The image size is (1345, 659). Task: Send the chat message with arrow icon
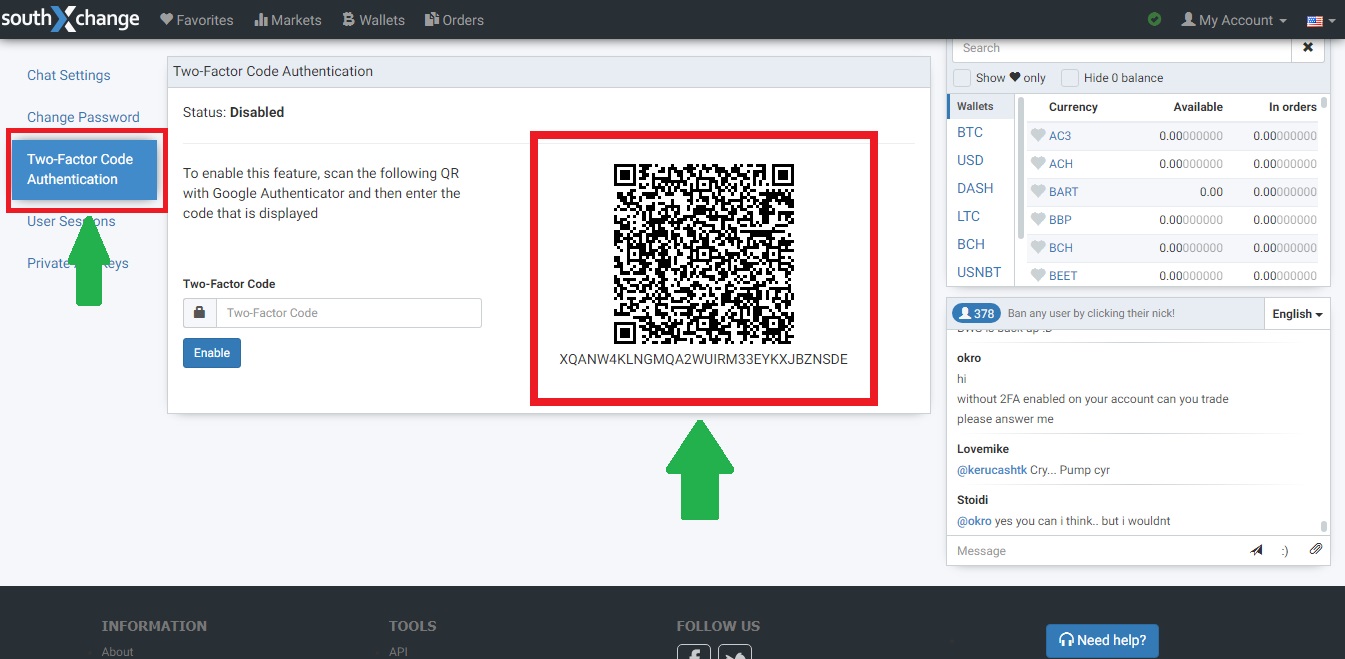(1257, 551)
